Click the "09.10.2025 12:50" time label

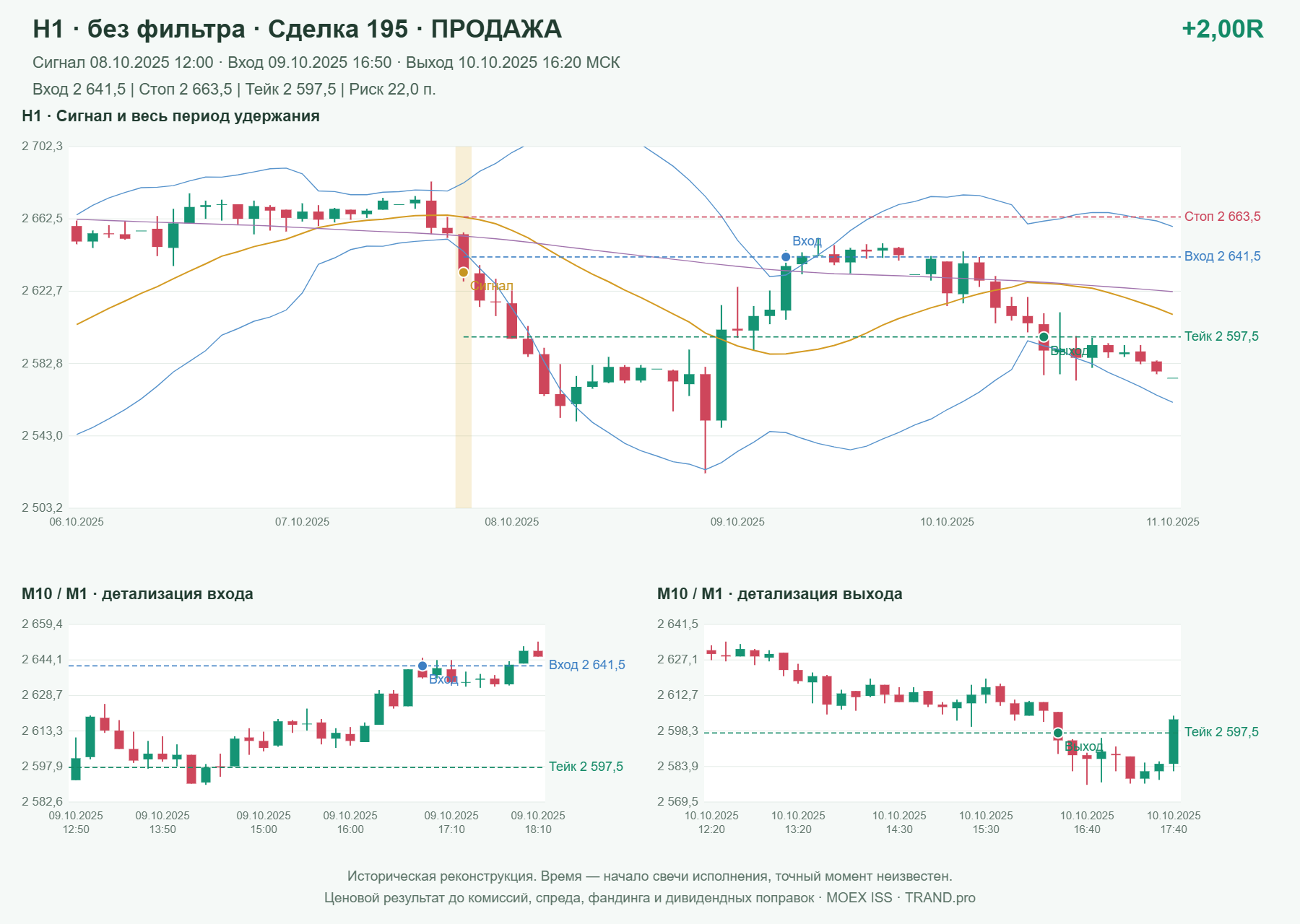point(76,822)
